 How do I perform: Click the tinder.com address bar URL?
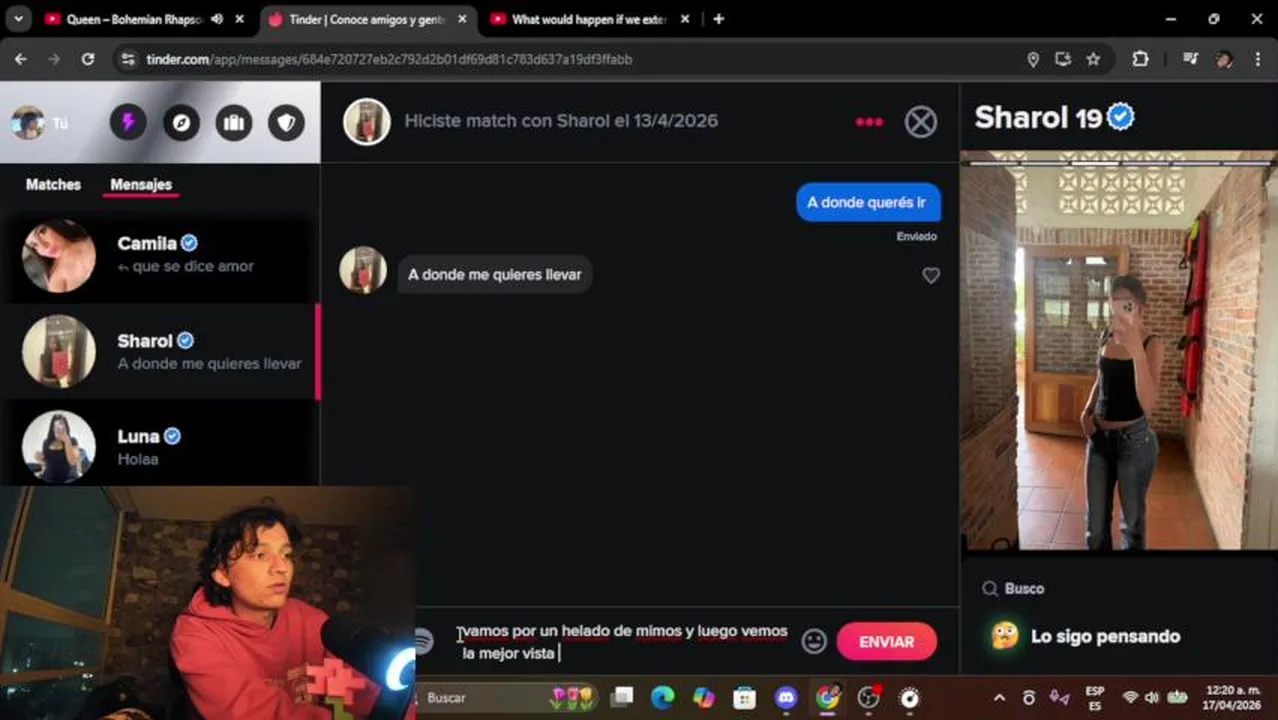point(389,59)
